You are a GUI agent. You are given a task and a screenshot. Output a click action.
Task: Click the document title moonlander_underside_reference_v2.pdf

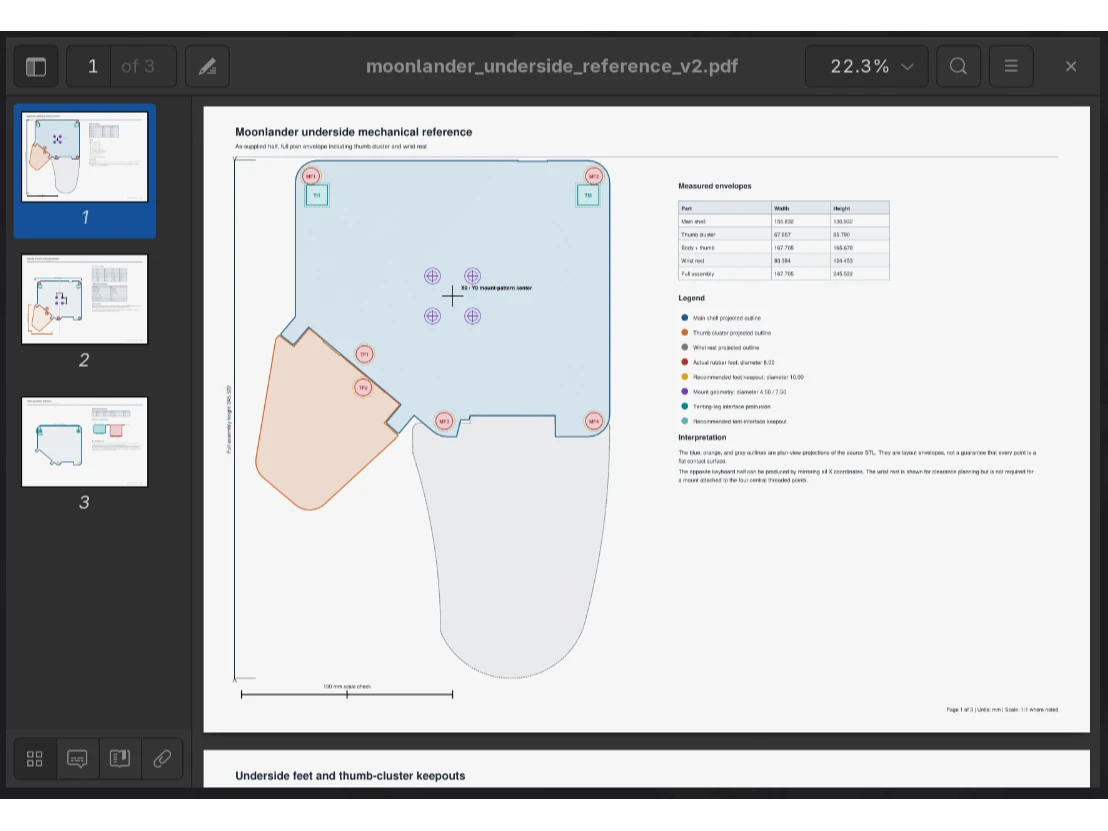(x=552, y=66)
